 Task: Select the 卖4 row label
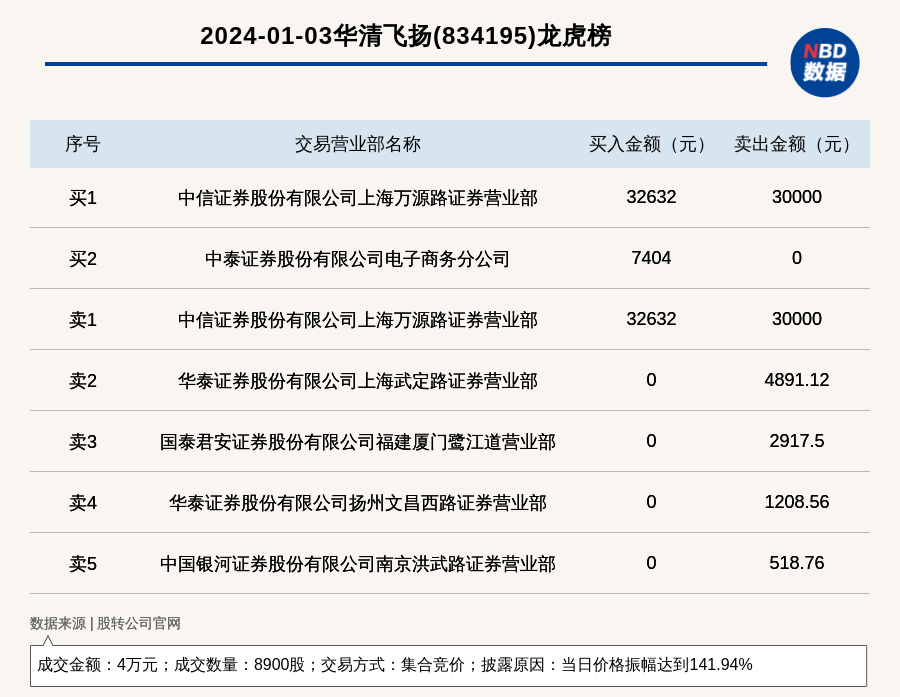83,503
